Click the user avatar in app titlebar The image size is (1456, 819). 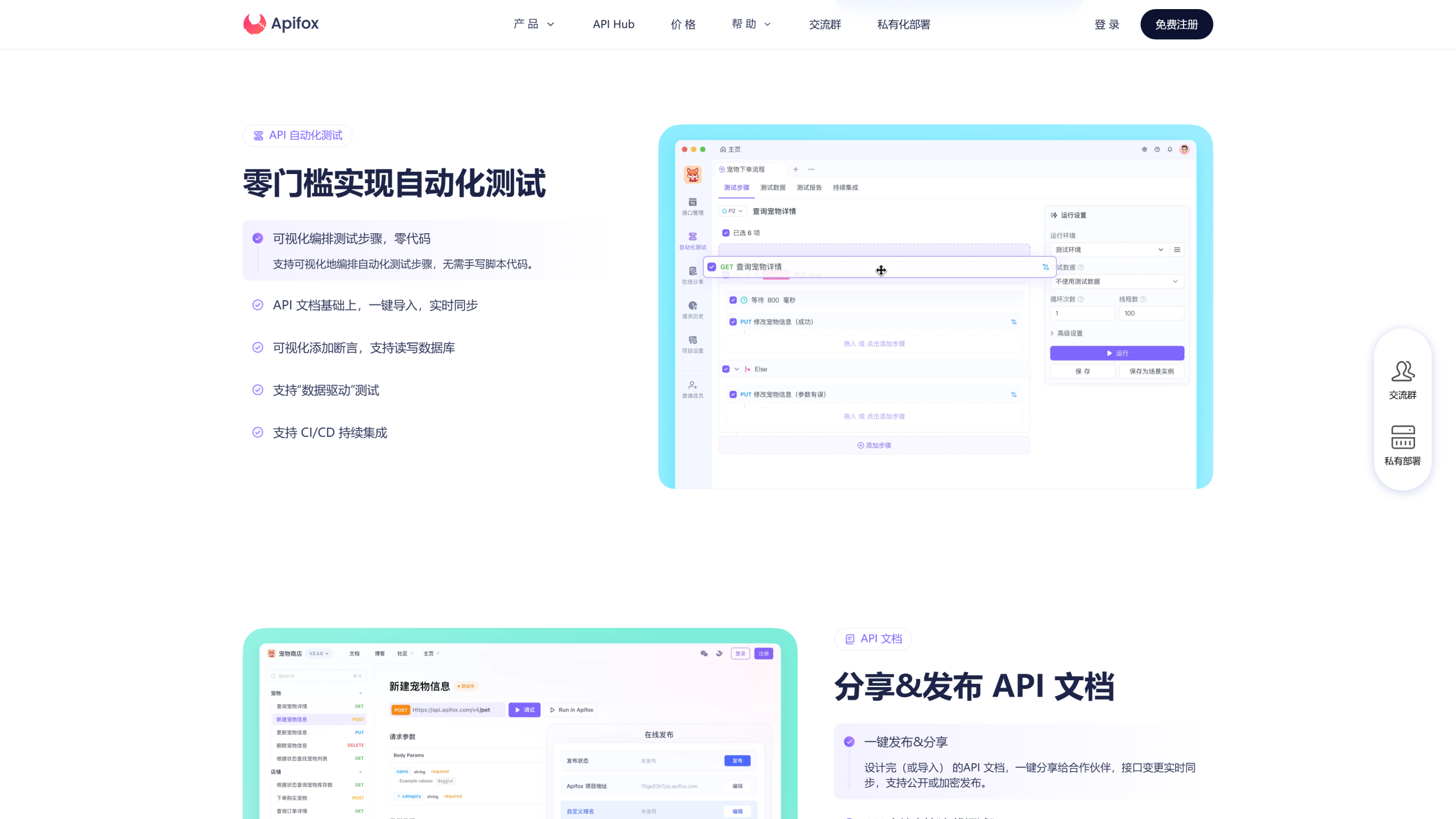[1184, 150]
